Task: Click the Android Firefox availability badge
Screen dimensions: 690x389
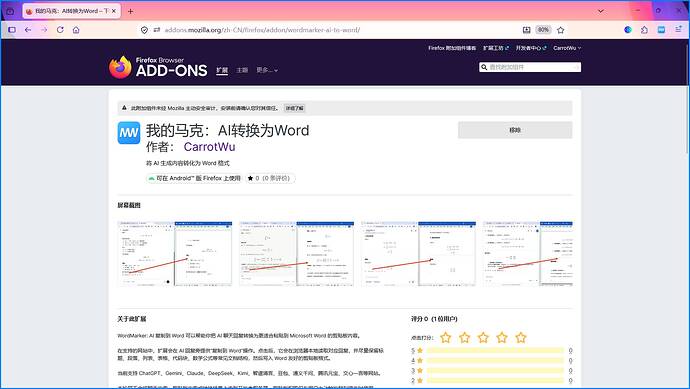Action: 194,178
